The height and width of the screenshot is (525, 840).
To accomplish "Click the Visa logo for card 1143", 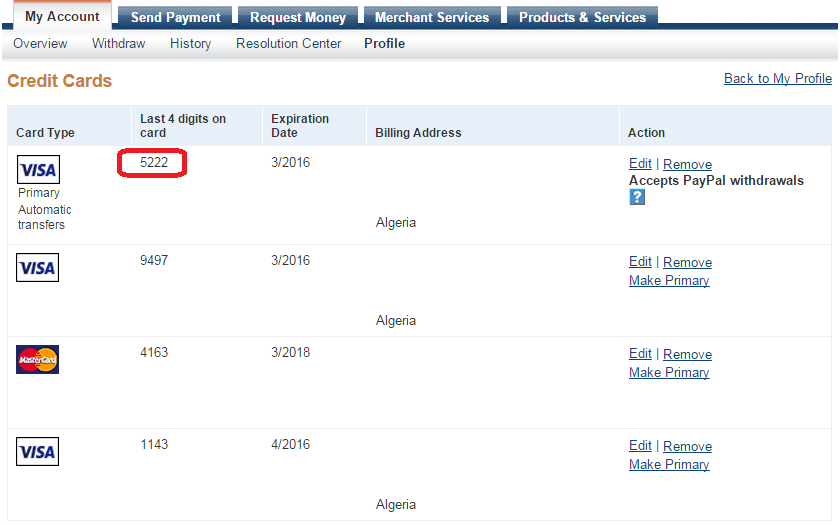I will pos(38,452).
